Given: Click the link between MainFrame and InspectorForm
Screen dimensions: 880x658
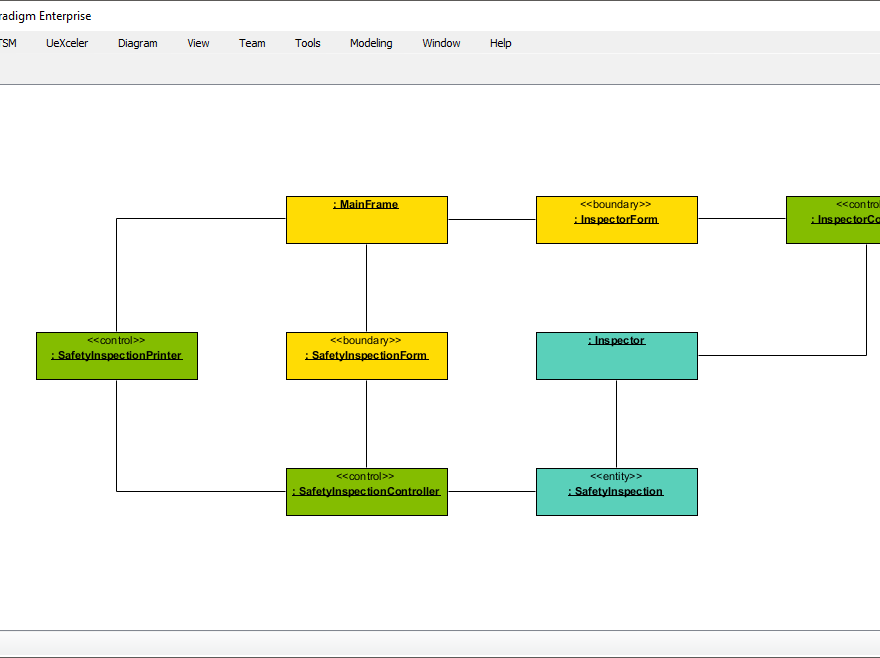Looking at the screenshot, I should (x=492, y=219).
